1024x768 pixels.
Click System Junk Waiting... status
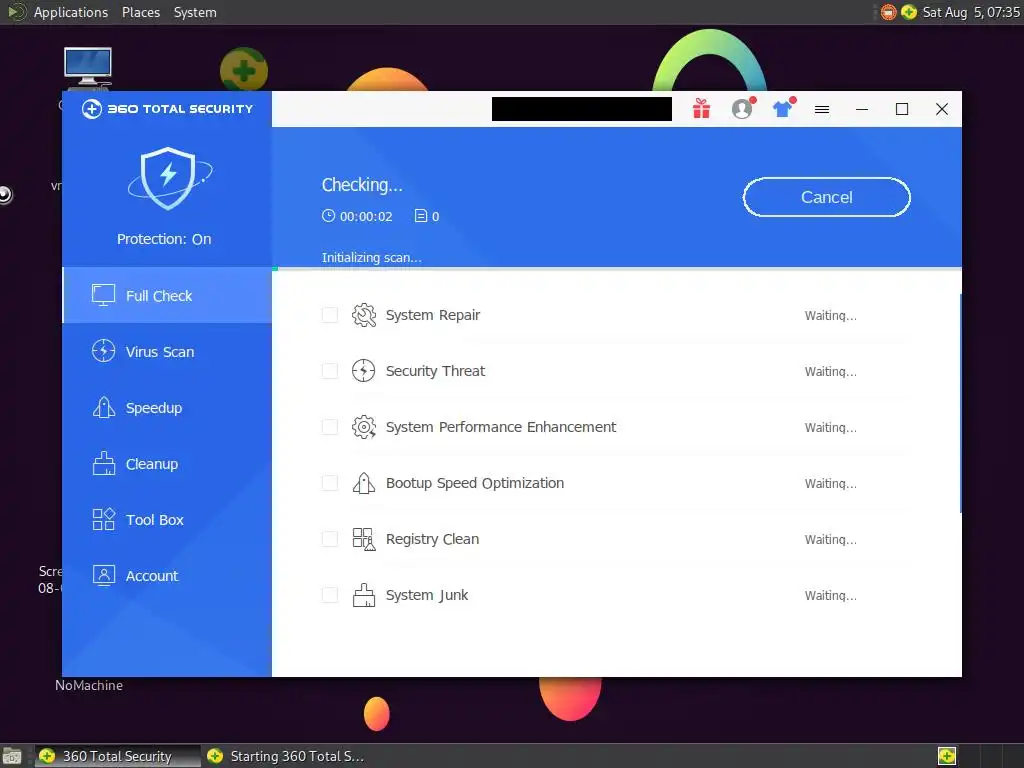pos(830,596)
